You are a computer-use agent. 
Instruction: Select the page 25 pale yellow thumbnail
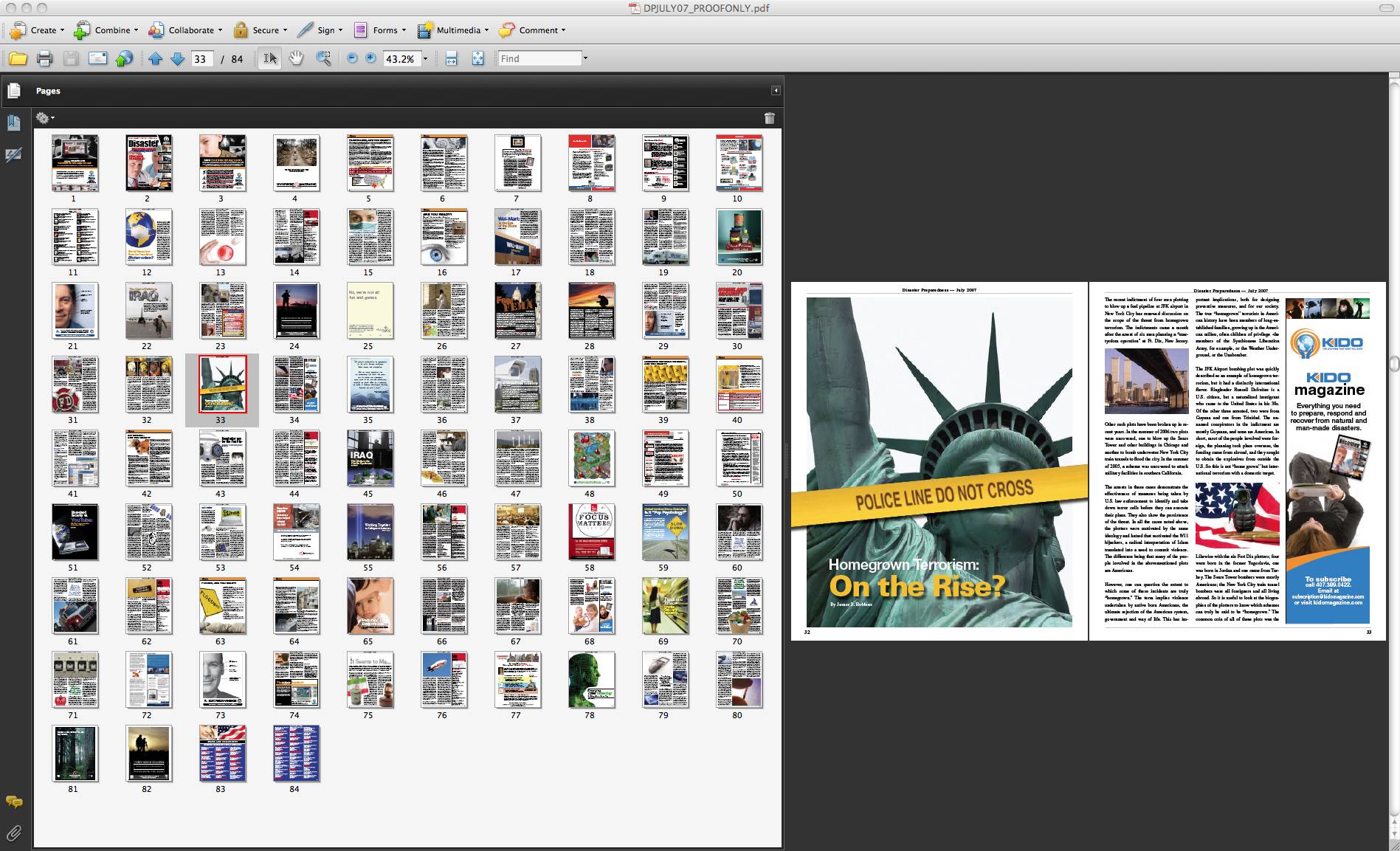pos(370,311)
